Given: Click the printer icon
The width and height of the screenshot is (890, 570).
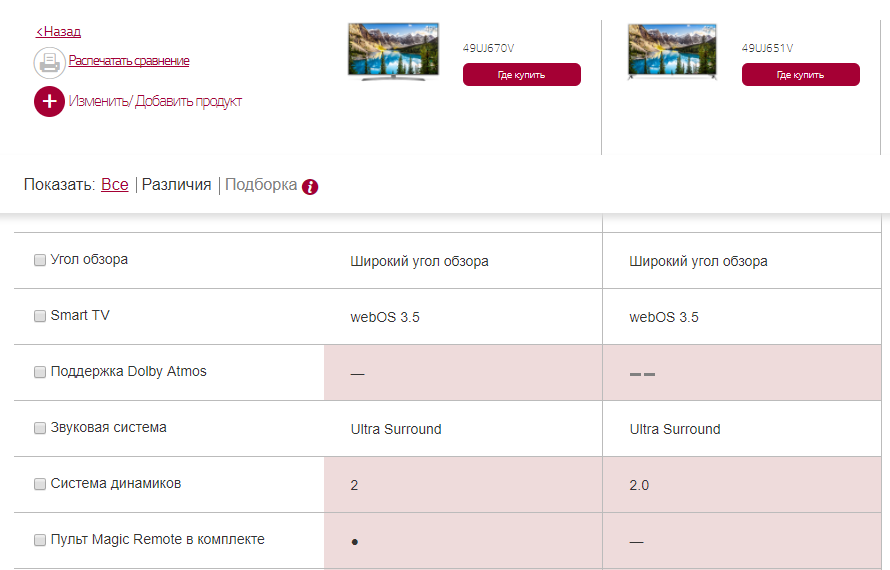Looking at the screenshot, I should click(49, 62).
